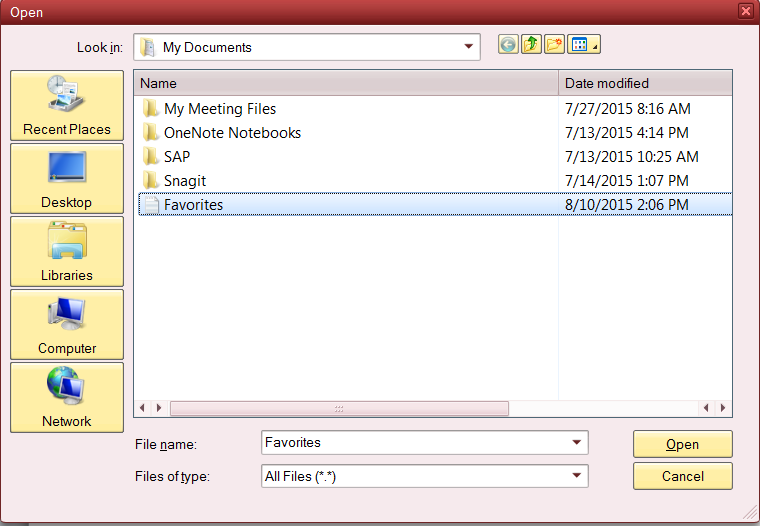Open the Files of type dropdown

click(576, 477)
